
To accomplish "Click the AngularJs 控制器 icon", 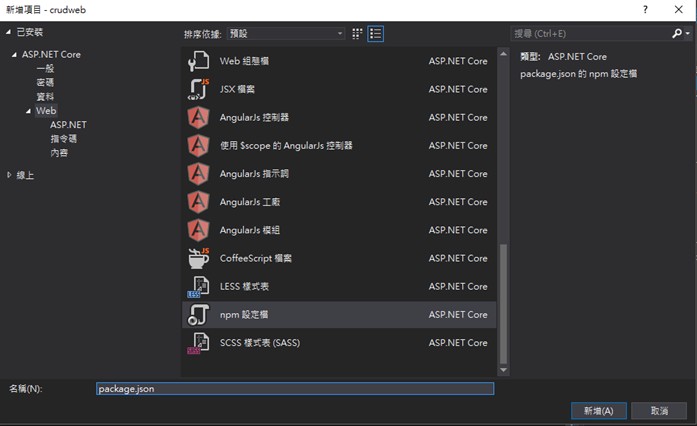I will coord(198,117).
